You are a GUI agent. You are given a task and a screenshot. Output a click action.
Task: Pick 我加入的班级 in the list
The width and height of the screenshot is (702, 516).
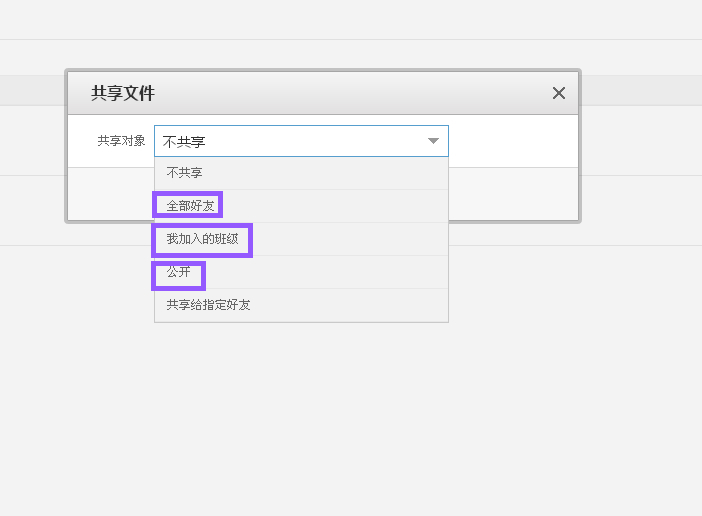click(x=202, y=239)
